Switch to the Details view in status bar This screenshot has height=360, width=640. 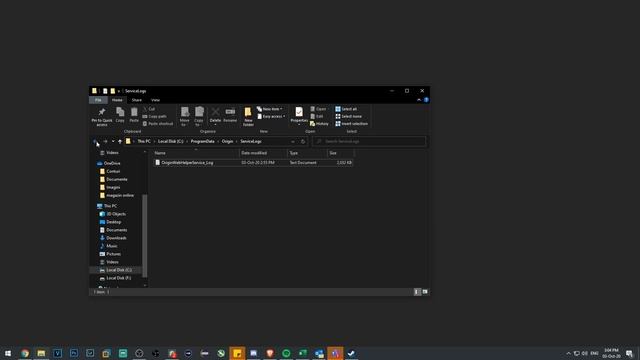417,292
